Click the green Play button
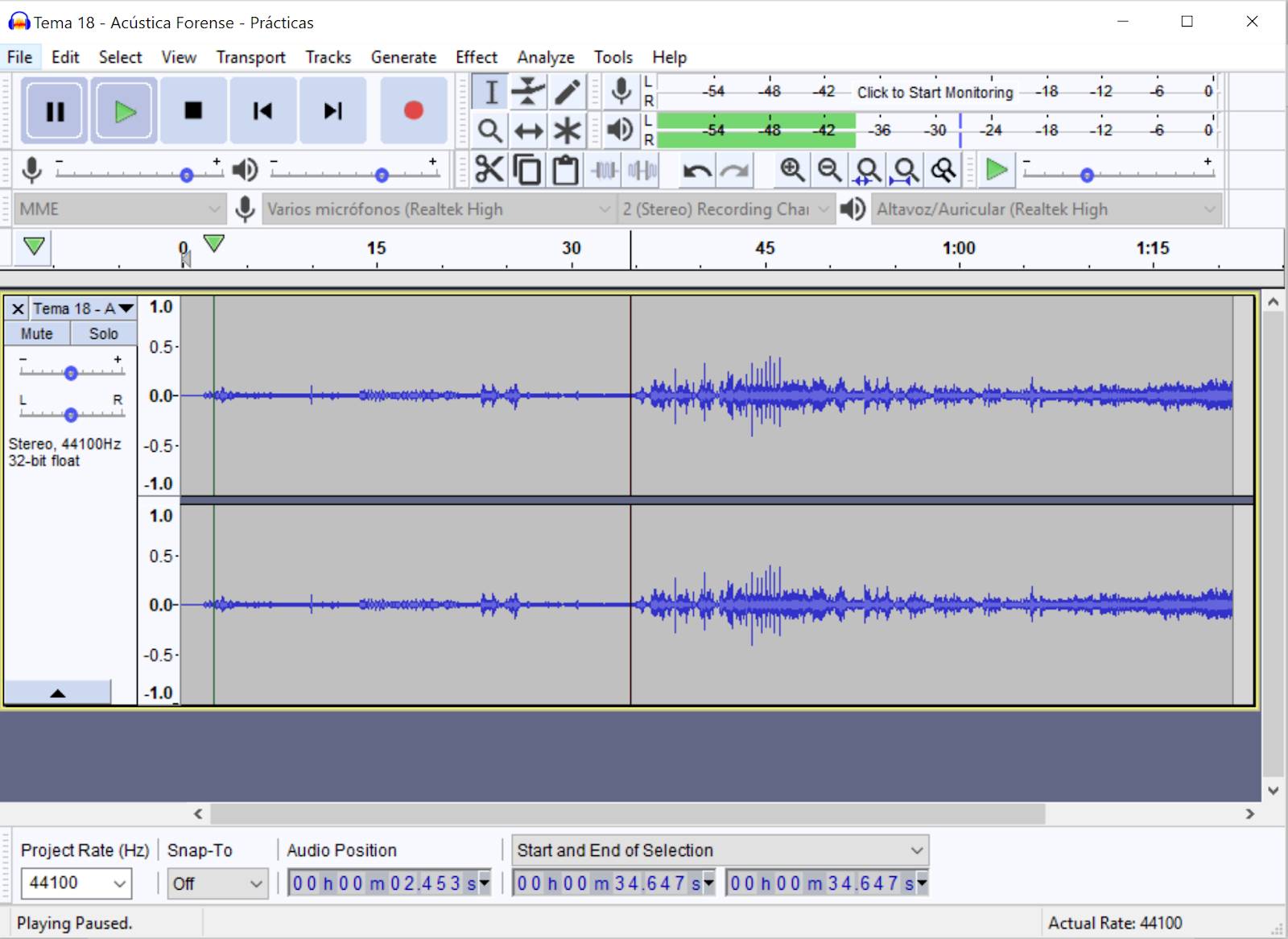The image size is (1288, 939). (x=124, y=110)
